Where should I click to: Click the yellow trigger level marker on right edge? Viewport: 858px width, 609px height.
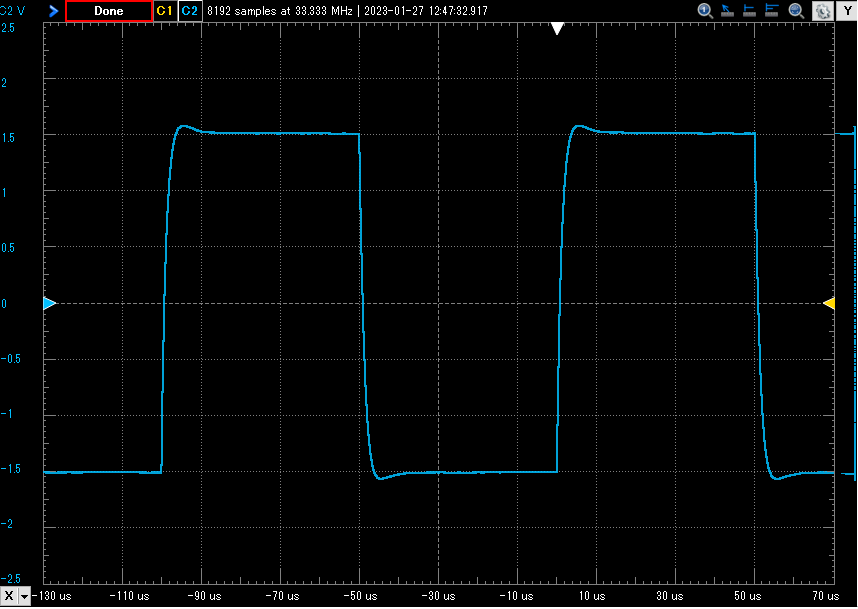[829, 303]
